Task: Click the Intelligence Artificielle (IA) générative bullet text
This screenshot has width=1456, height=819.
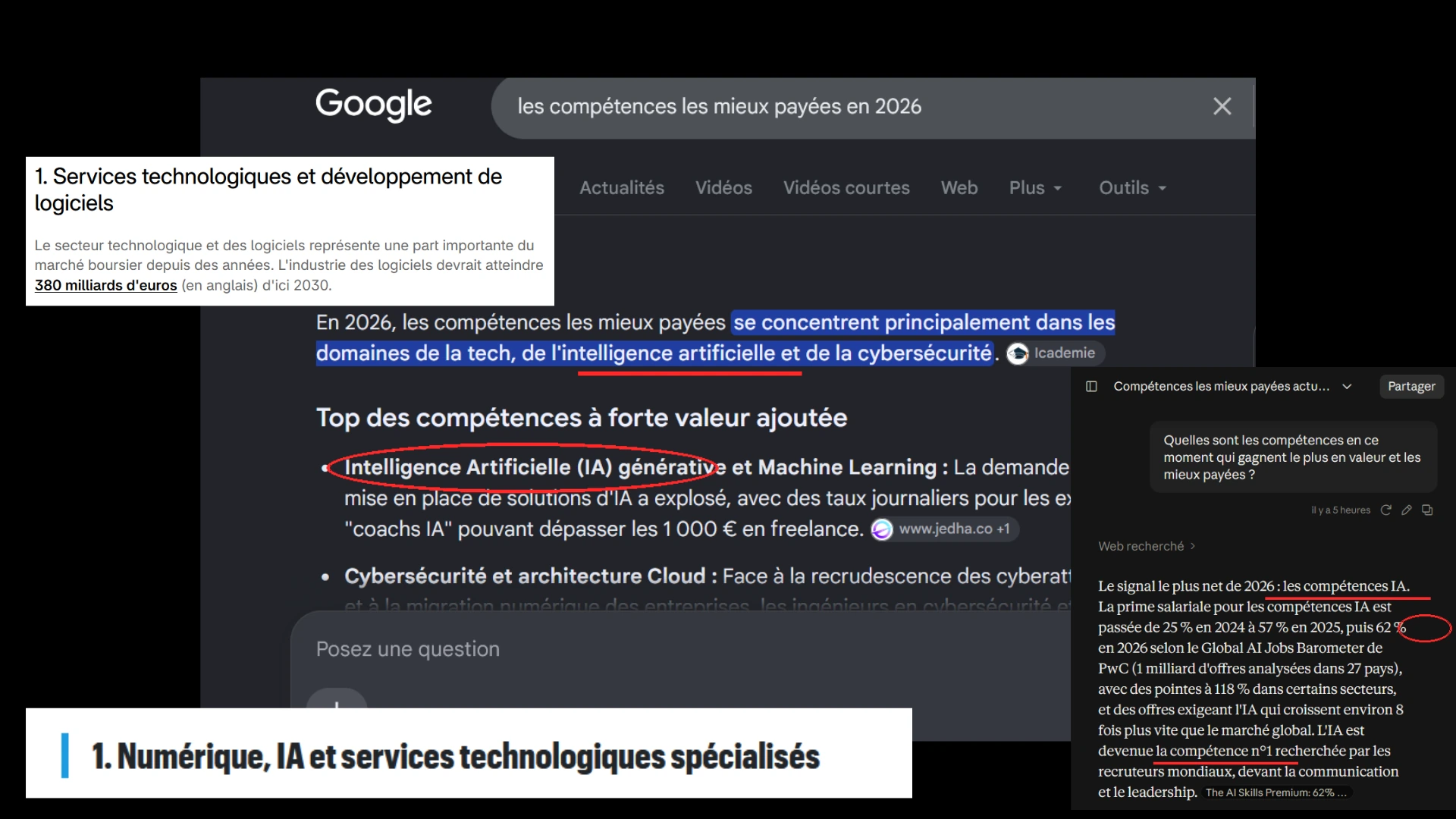Action: pos(534,467)
